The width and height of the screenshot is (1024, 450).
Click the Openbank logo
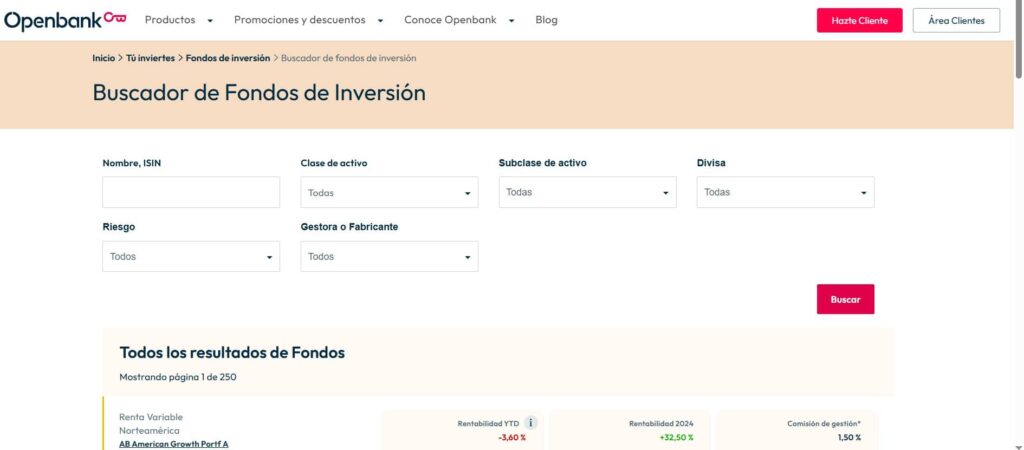tap(65, 20)
